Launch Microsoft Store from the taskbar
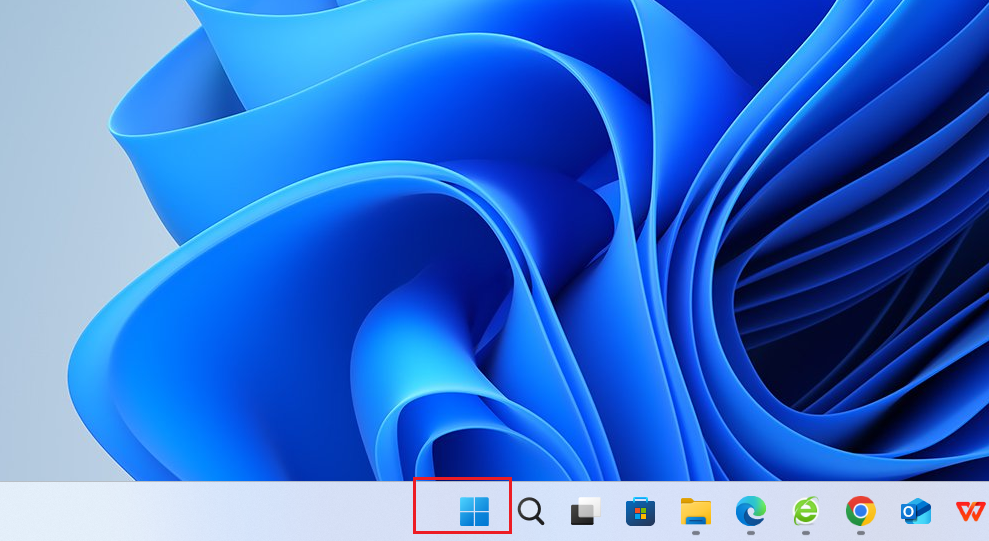Screen dimensions: 989x541 pos(640,512)
